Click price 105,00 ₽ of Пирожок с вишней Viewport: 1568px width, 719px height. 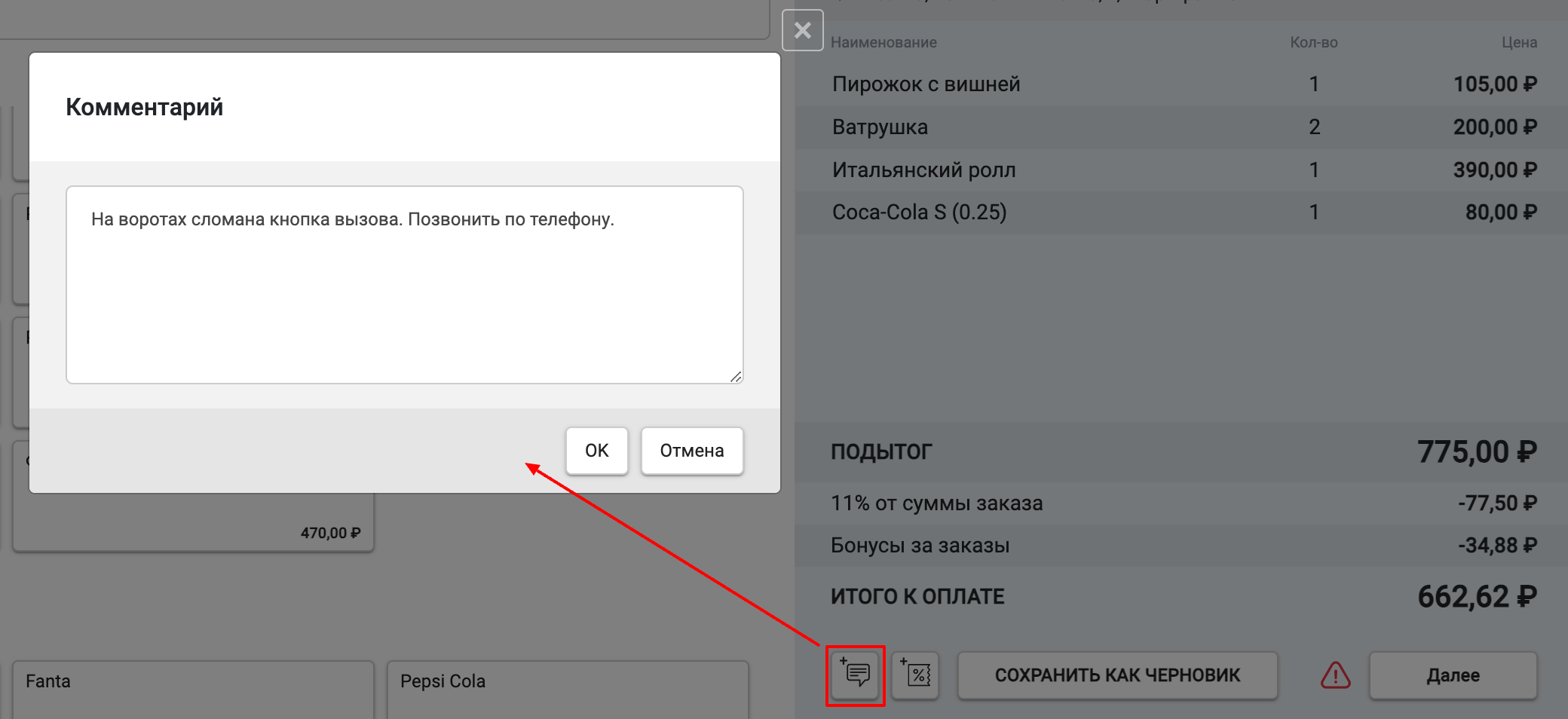pyautogui.click(x=1495, y=84)
